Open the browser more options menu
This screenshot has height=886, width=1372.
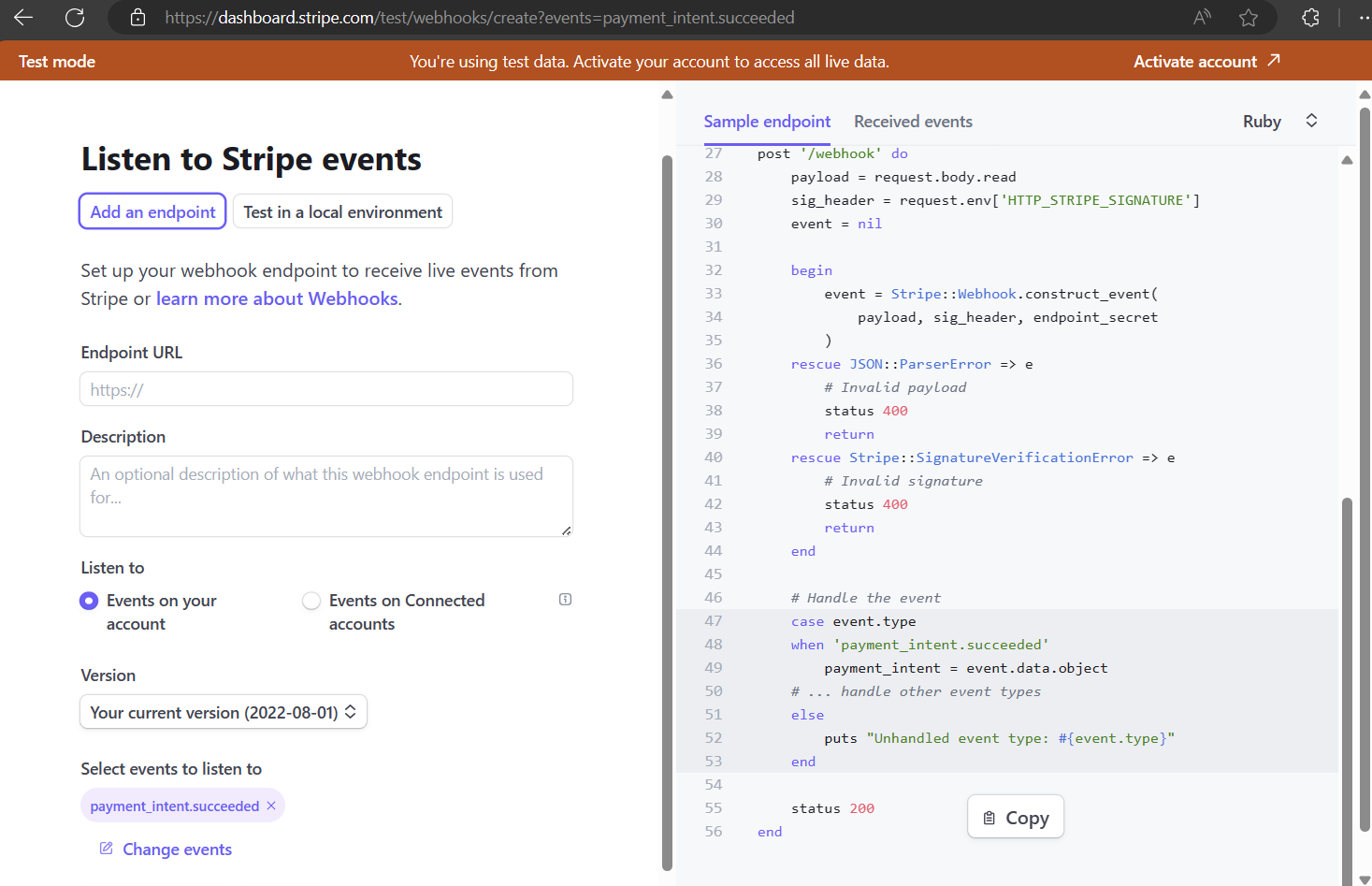click(x=1365, y=18)
